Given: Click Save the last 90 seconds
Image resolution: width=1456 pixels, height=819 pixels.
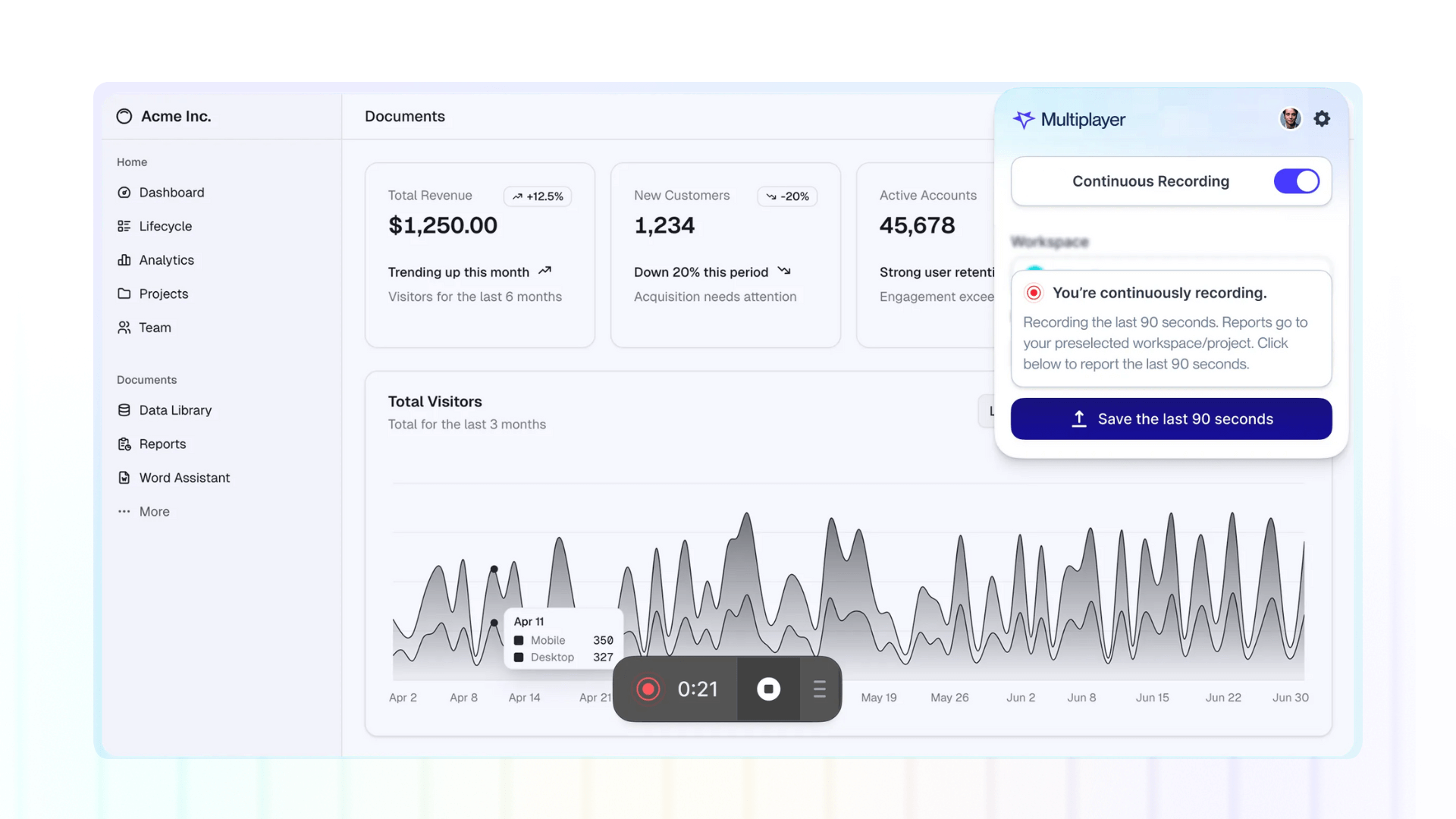Looking at the screenshot, I should (x=1171, y=419).
